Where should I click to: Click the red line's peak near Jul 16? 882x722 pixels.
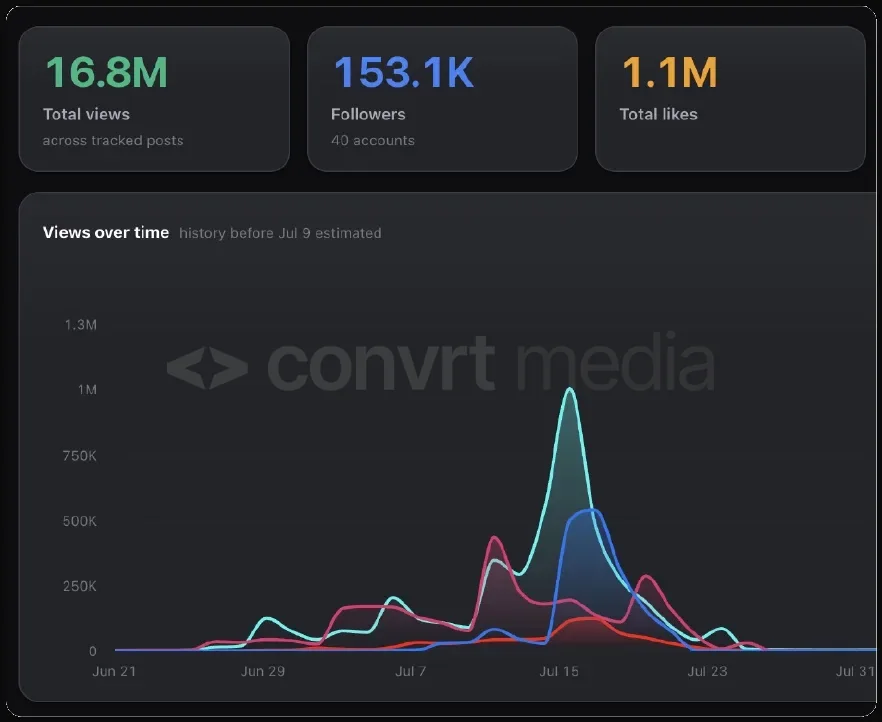tap(586, 618)
